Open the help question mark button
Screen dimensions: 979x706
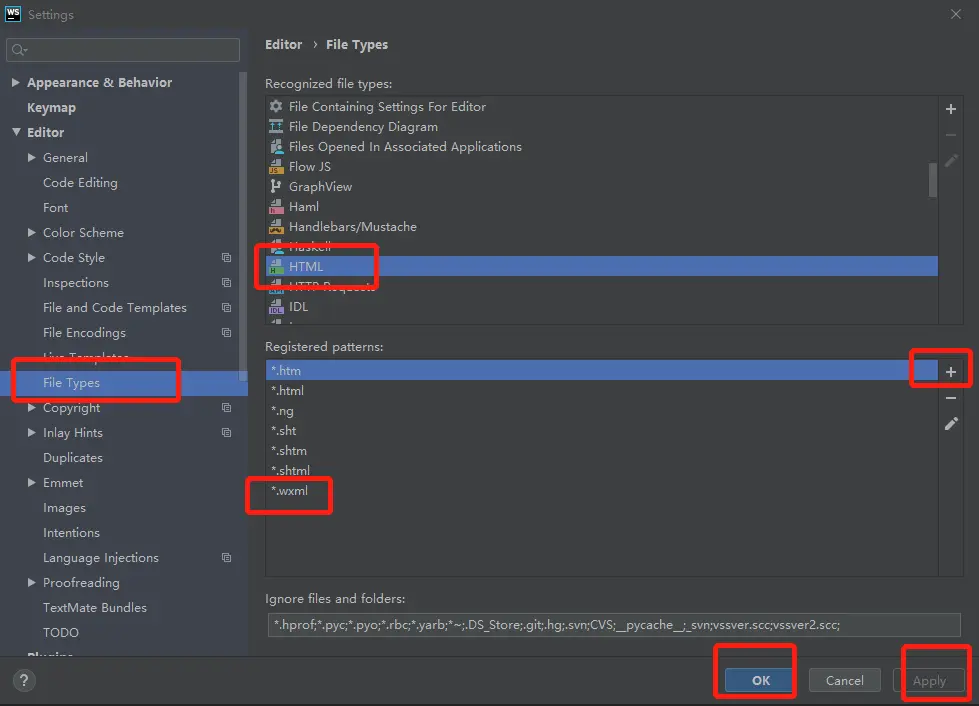(24, 680)
